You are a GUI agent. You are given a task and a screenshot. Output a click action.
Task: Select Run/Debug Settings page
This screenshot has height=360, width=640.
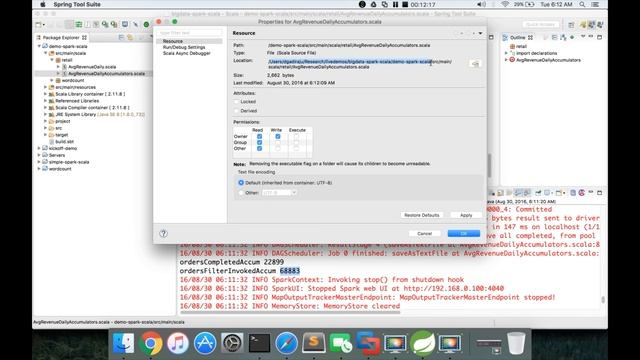click(x=184, y=47)
